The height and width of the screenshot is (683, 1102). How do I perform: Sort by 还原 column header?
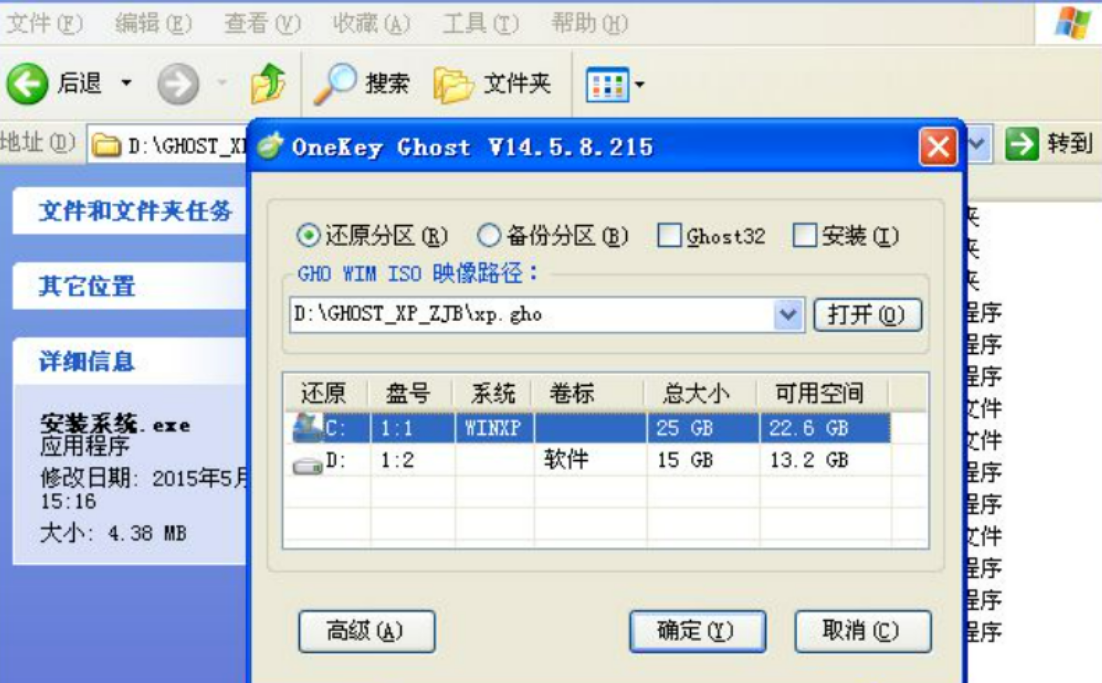click(327, 392)
